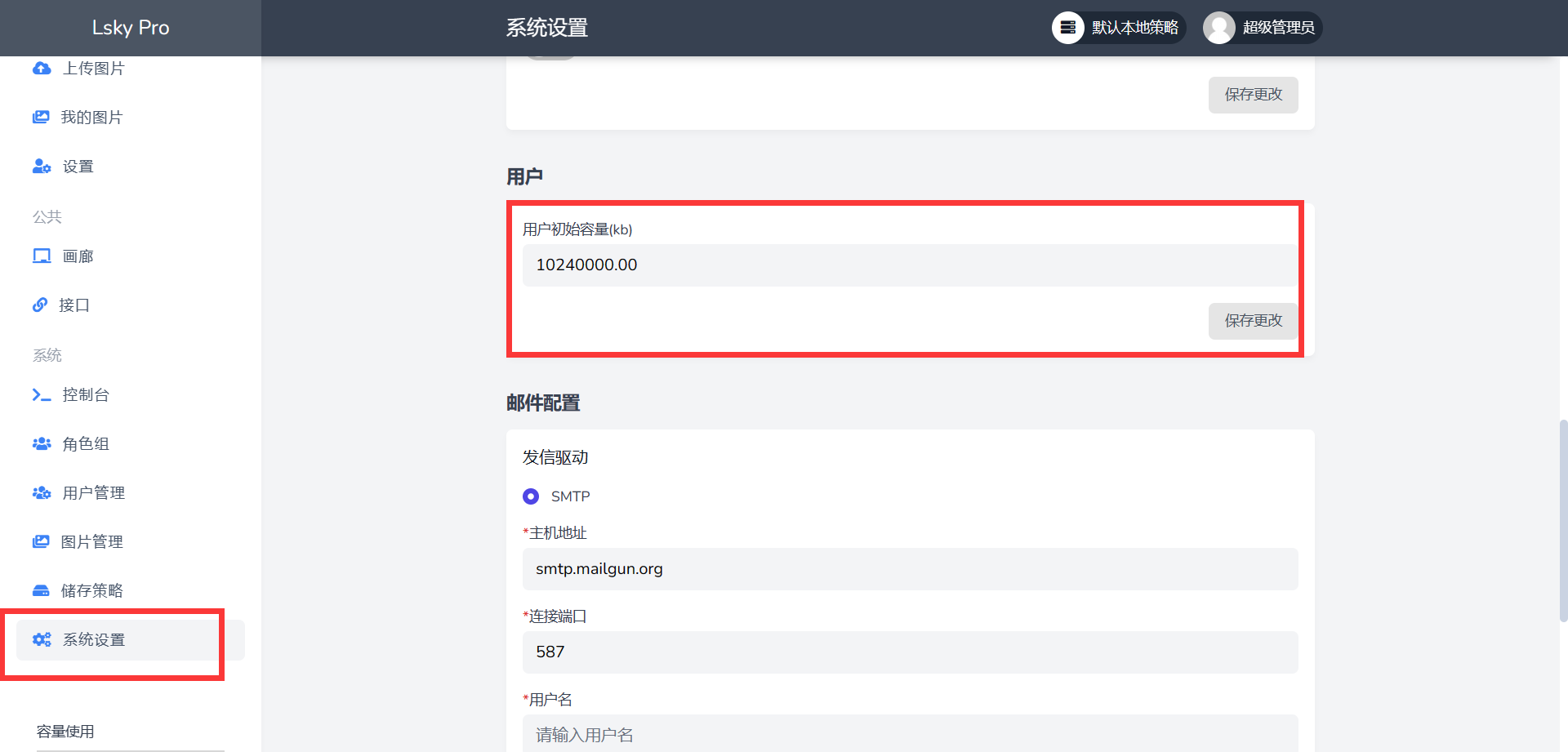Image resolution: width=1568 pixels, height=752 pixels.
Task: Click the System Settings (系统设置) gears icon
Action: (42, 639)
